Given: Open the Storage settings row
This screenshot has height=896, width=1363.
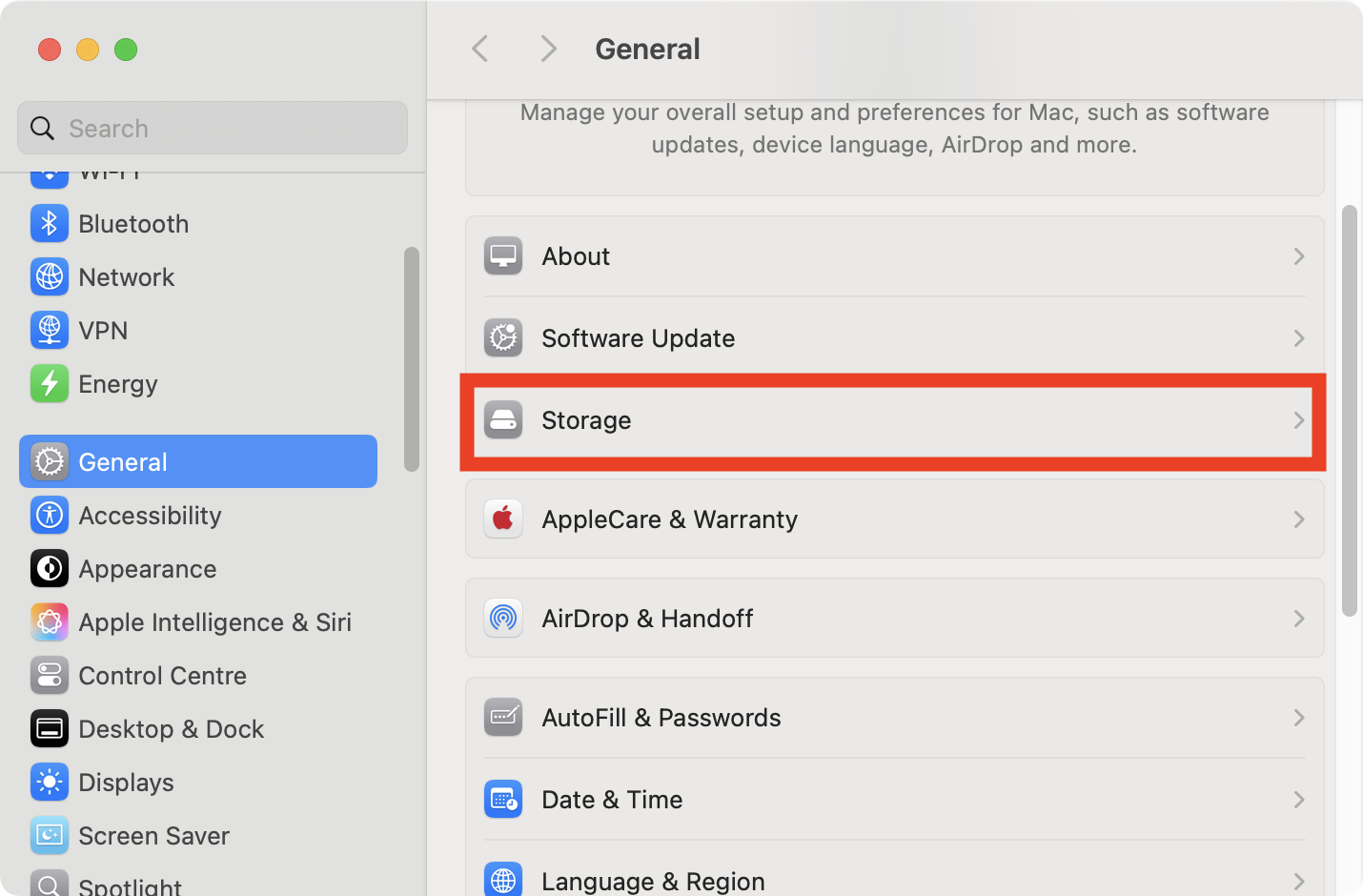Looking at the screenshot, I should point(894,420).
